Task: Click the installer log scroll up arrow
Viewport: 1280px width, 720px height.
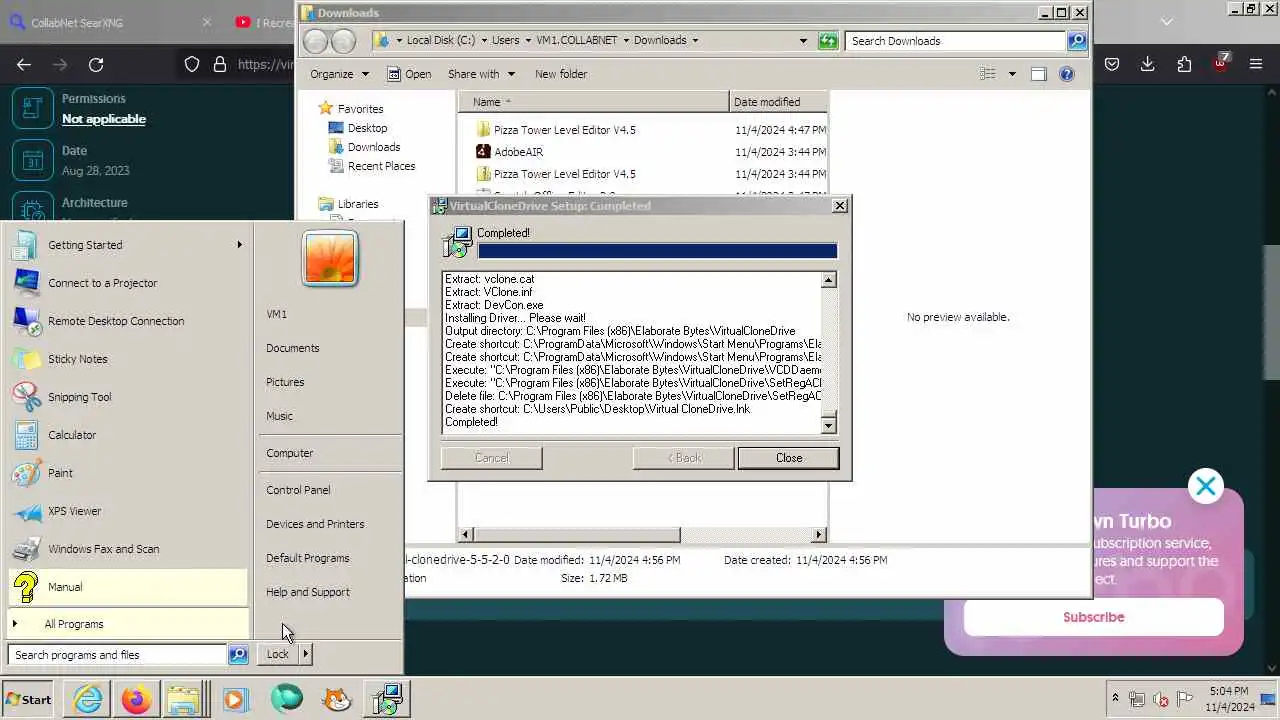Action: (x=828, y=281)
